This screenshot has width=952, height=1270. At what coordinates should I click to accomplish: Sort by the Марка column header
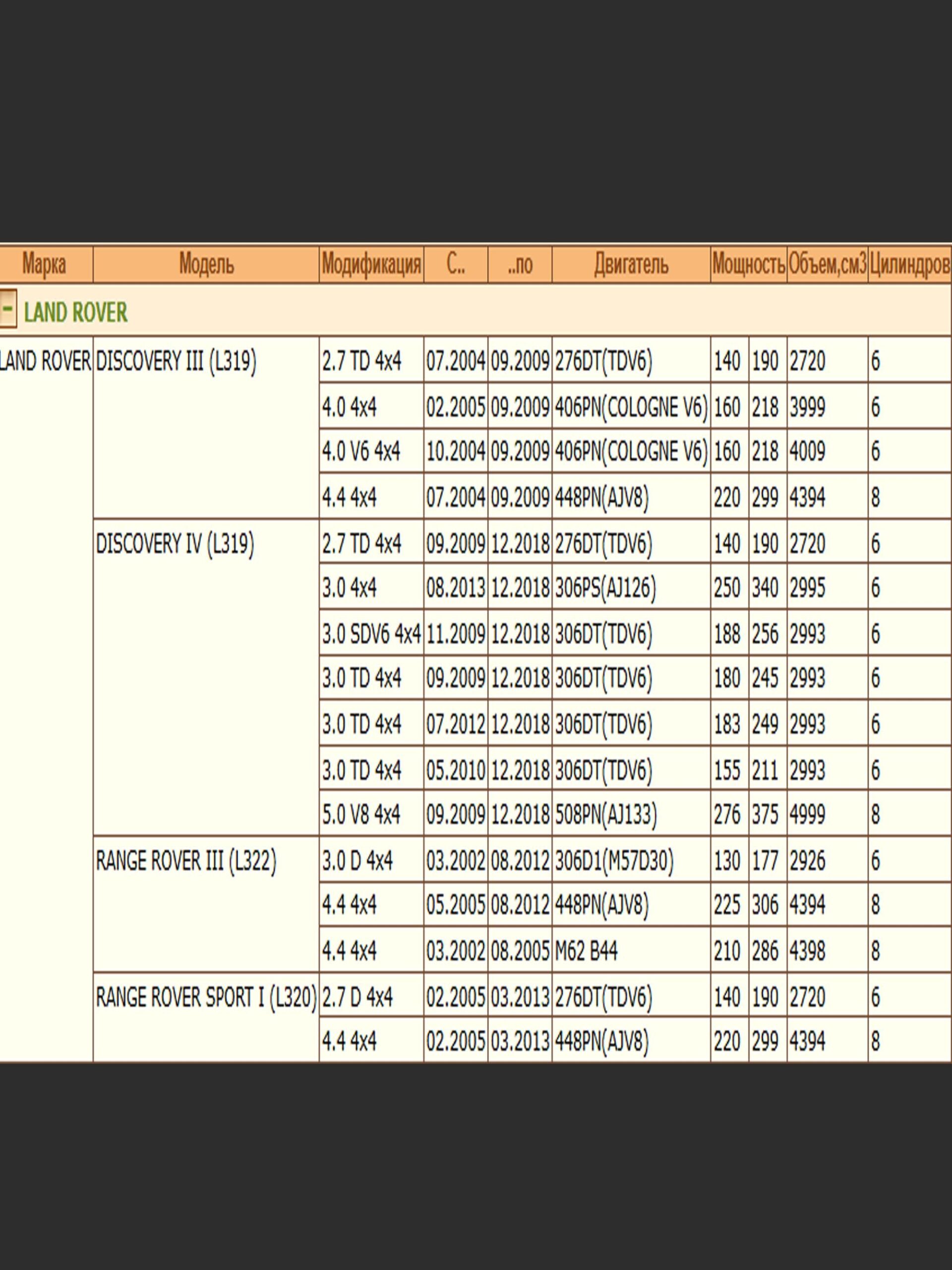click(x=44, y=265)
